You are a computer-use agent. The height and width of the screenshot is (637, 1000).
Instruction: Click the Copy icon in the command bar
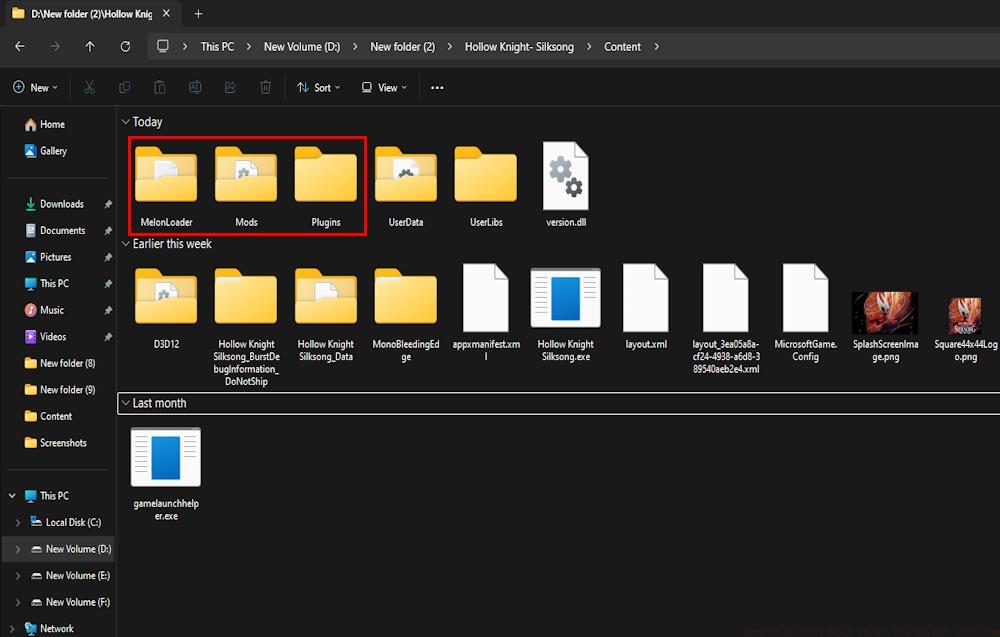click(124, 87)
